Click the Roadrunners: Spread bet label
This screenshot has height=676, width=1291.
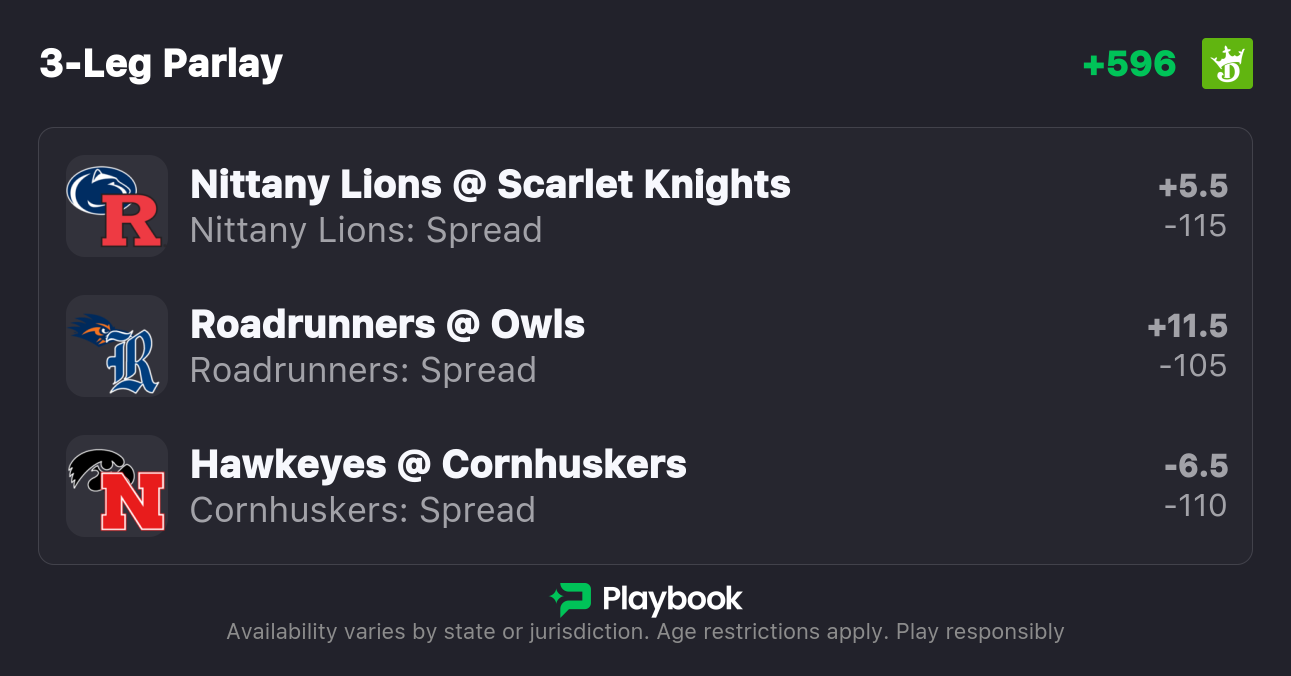tap(363, 371)
